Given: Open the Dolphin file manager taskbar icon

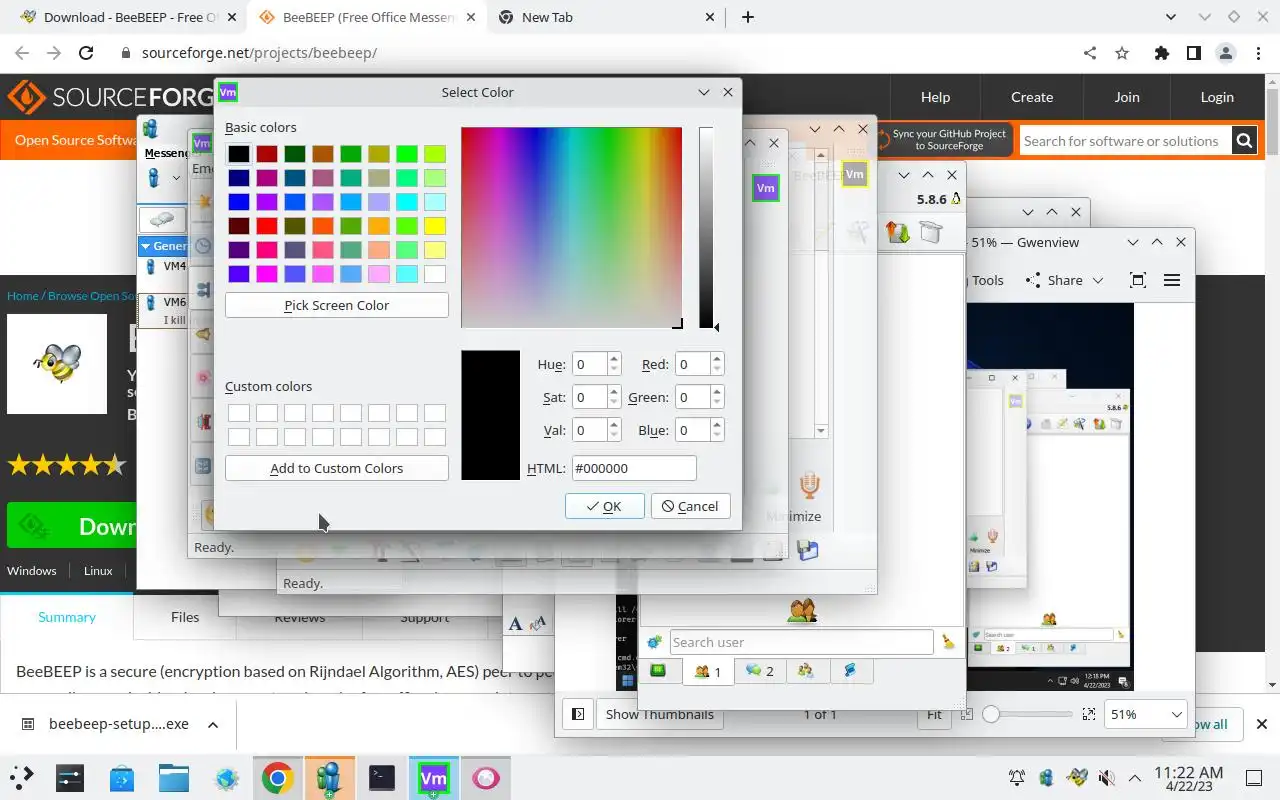Looking at the screenshot, I should click(173, 777).
